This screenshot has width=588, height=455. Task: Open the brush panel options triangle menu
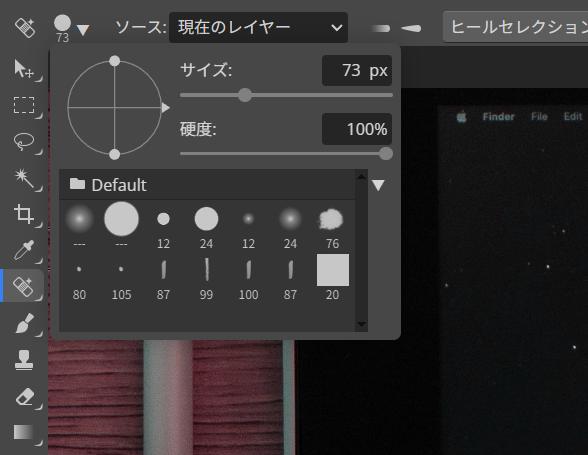[378, 185]
